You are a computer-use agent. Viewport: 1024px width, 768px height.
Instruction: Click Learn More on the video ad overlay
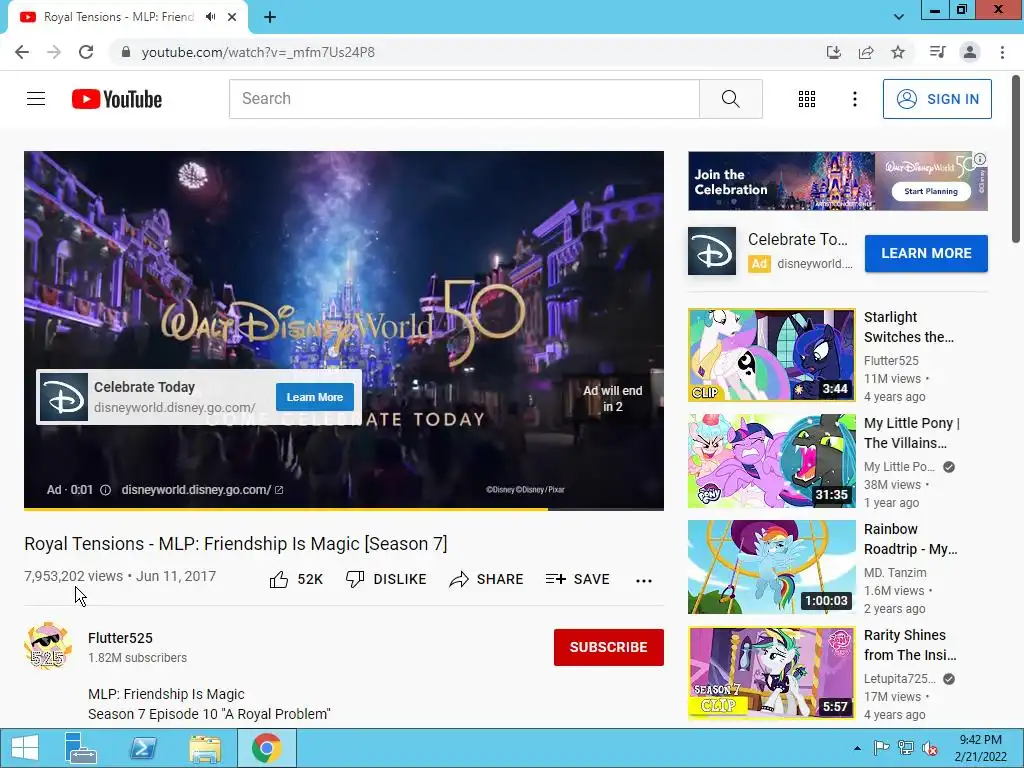[x=315, y=397]
